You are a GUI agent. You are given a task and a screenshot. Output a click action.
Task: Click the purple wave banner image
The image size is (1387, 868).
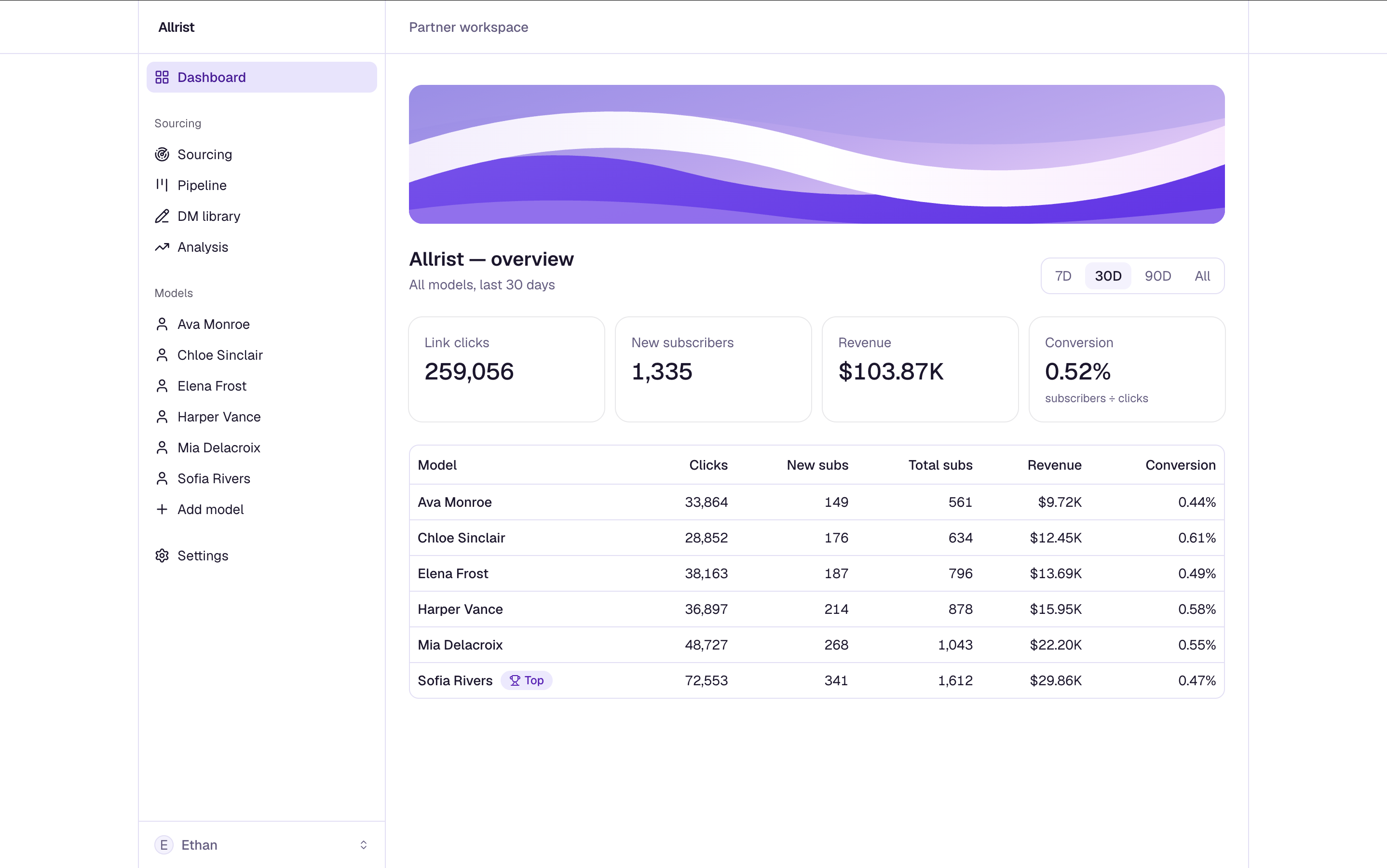pos(816,154)
